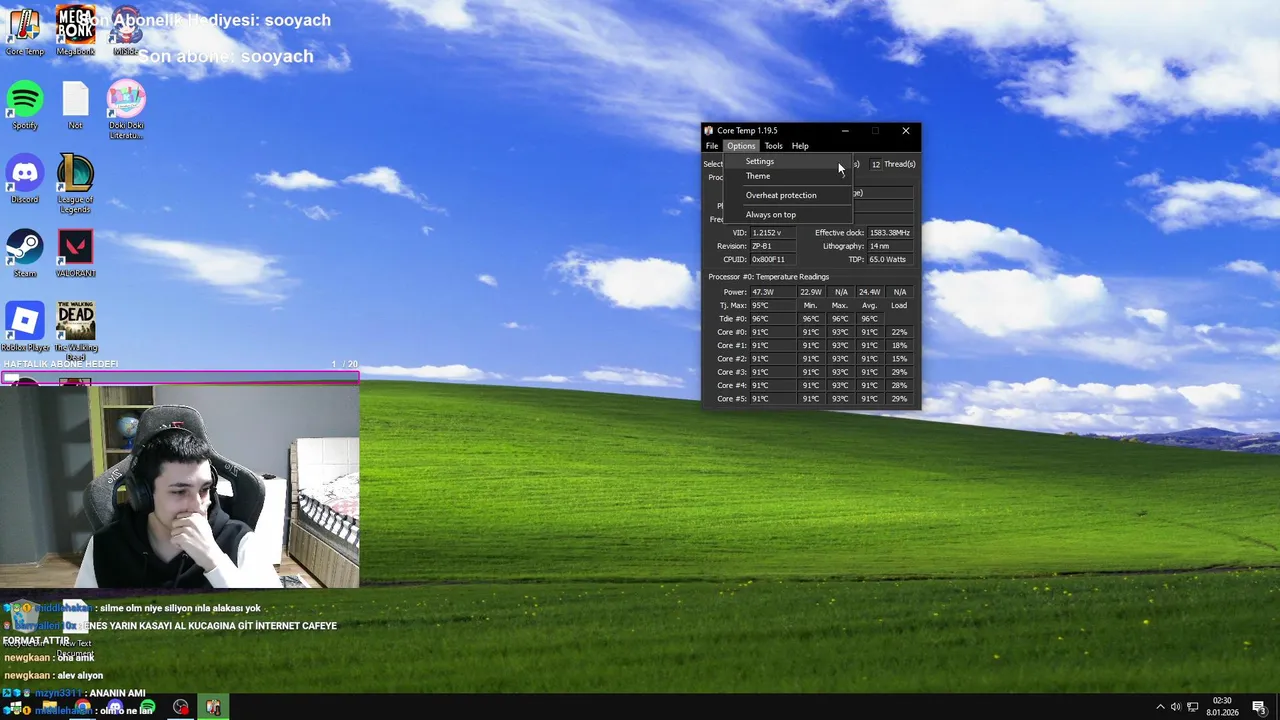Click the Core #1 load 18%
This screenshot has height=720, width=1280.
[899, 345]
